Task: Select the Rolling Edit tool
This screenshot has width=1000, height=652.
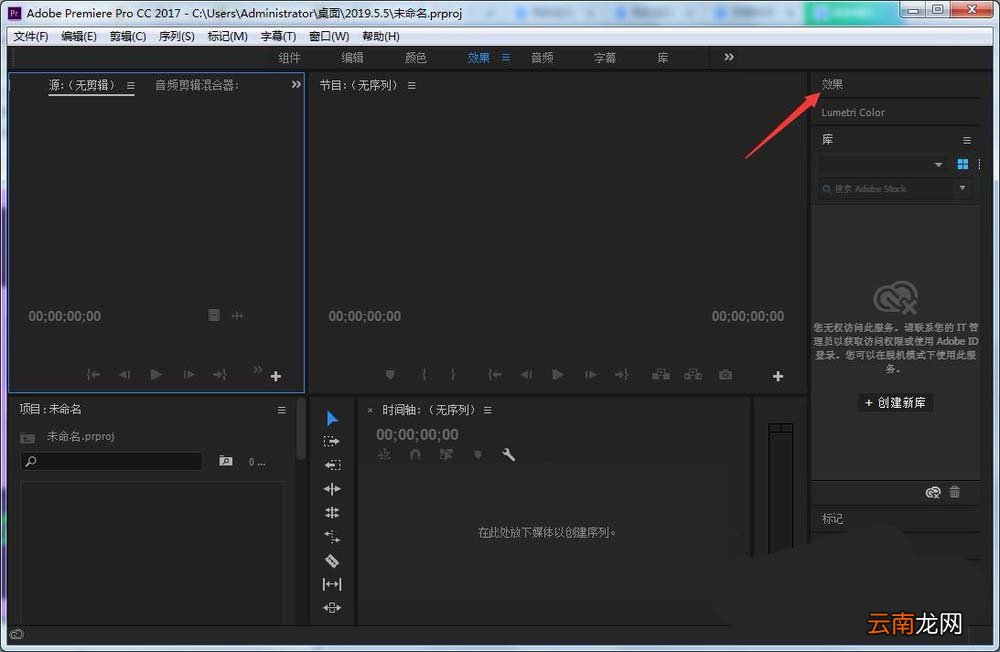Action: [332, 513]
